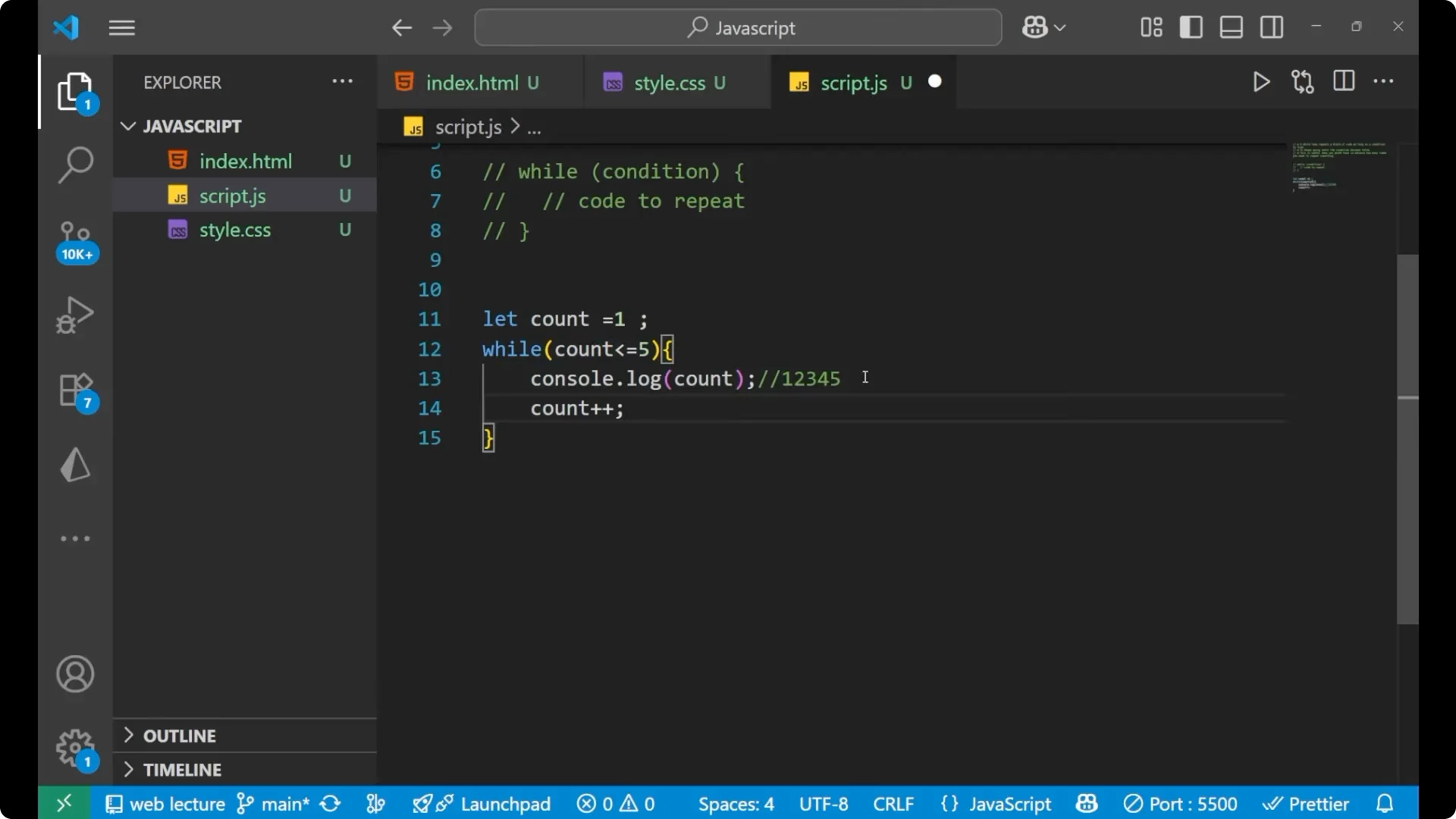Split the editor into two columns
1456x819 pixels.
[x=1343, y=81]
